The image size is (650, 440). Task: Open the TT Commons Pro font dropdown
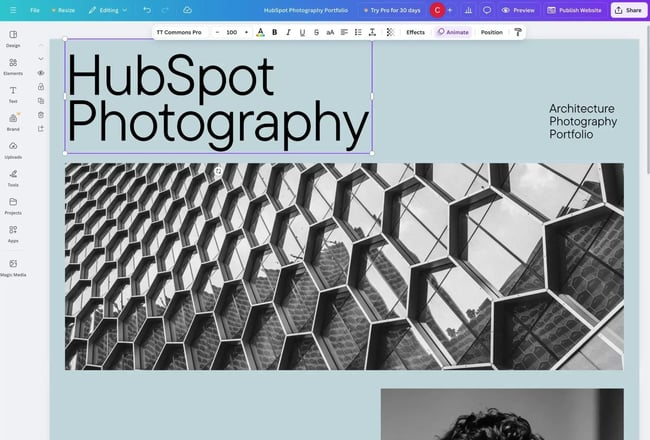click(x=180, y=32)
